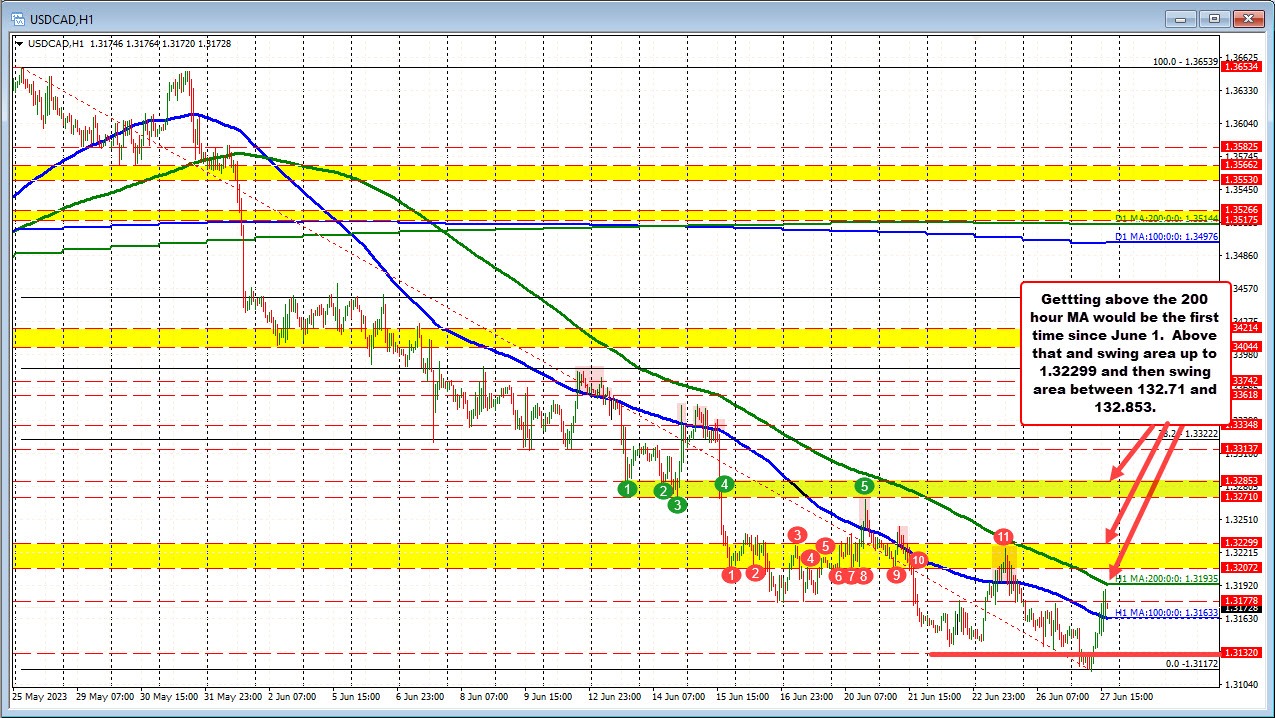Click the H1 MA:100 label reading 1.31633
The width and height of the screenshot is (1275, 718).
click(x=1167, y=613)
